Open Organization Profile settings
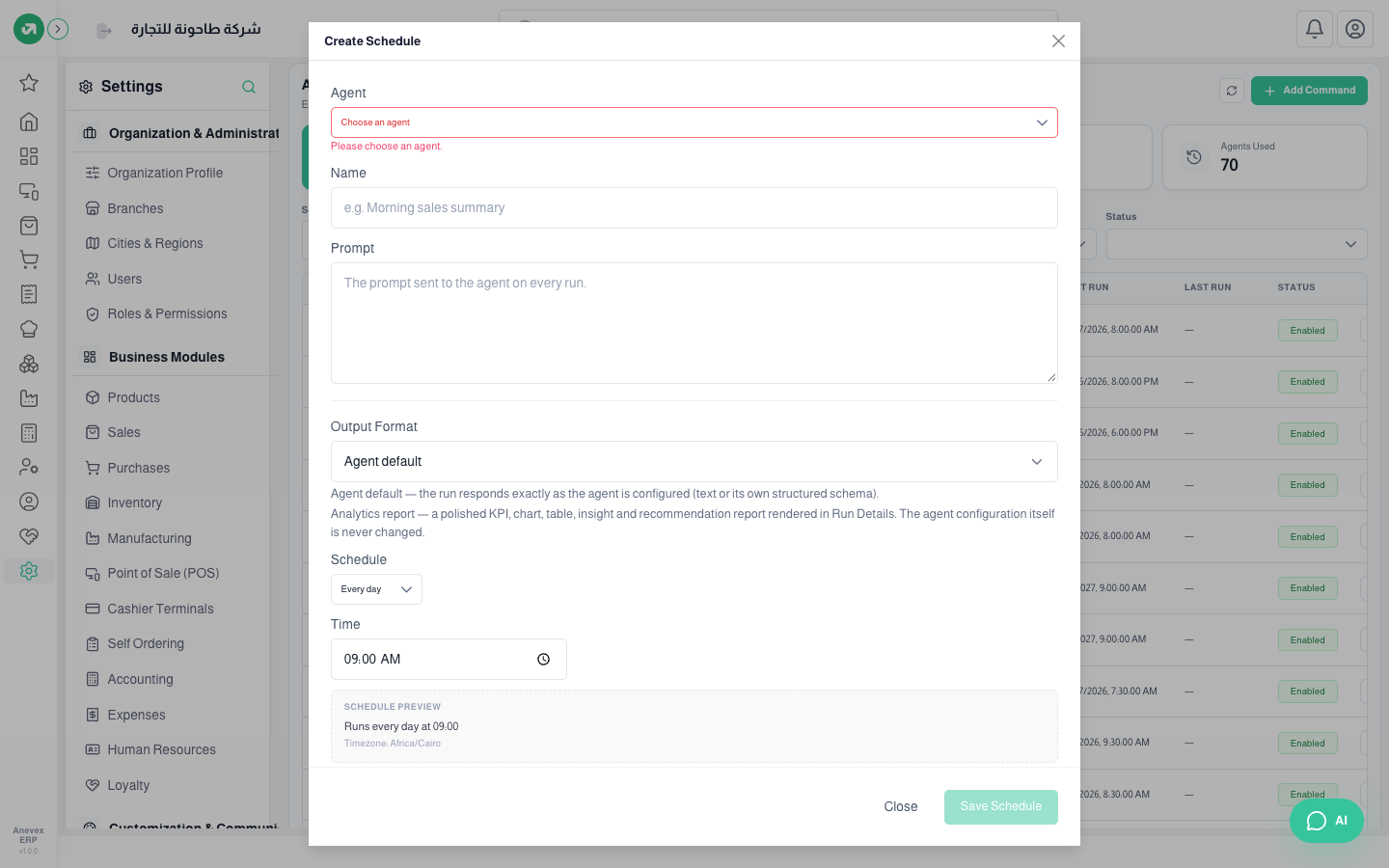The image size is (1389, 868). pos(165,174)
